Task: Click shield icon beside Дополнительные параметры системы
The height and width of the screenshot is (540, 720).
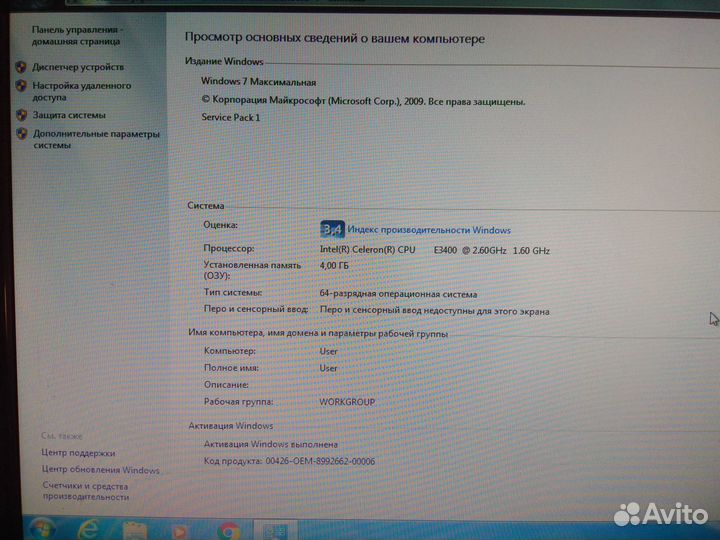Action: click(x=22, y=134)
